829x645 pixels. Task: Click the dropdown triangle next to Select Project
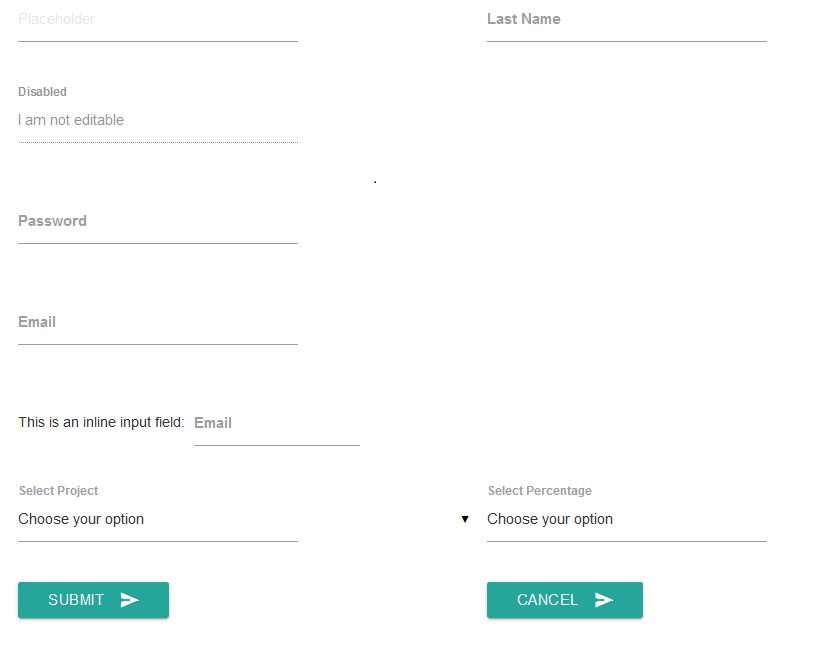[465, 519]
